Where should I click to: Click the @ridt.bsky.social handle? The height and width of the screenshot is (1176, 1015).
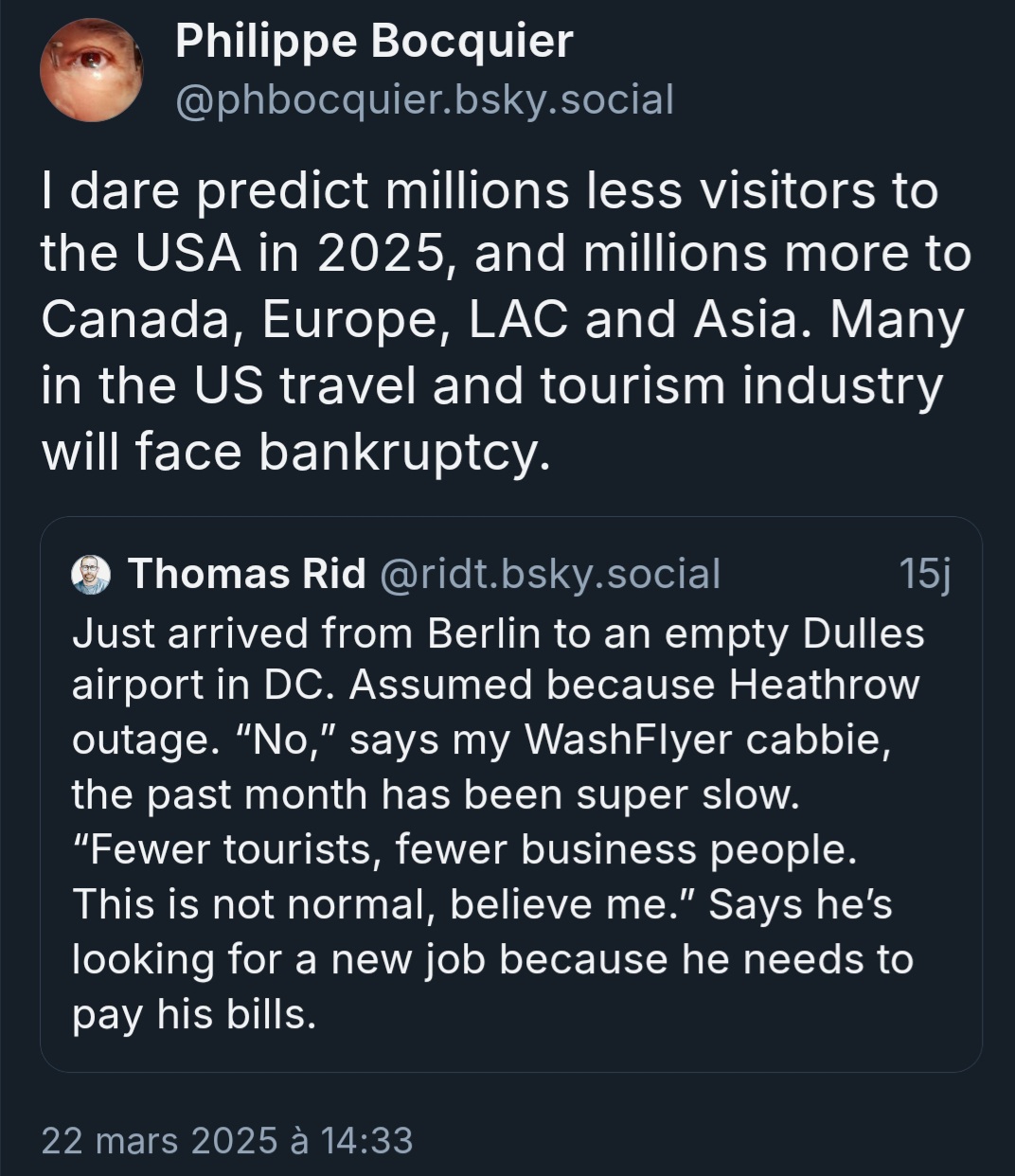click(x=550, y=574)
